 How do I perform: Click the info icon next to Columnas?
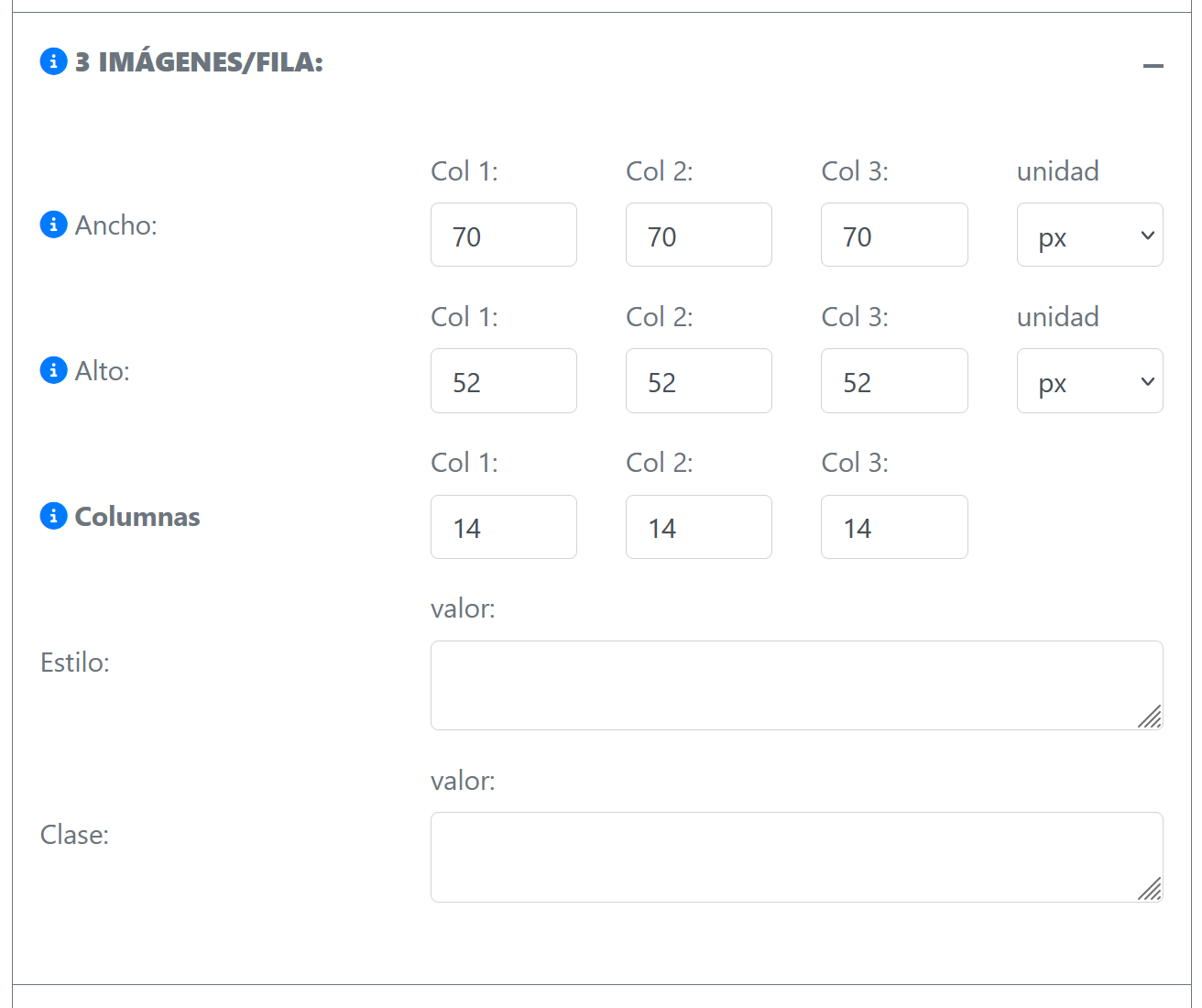pyautogui.click(x=53, y=516)
